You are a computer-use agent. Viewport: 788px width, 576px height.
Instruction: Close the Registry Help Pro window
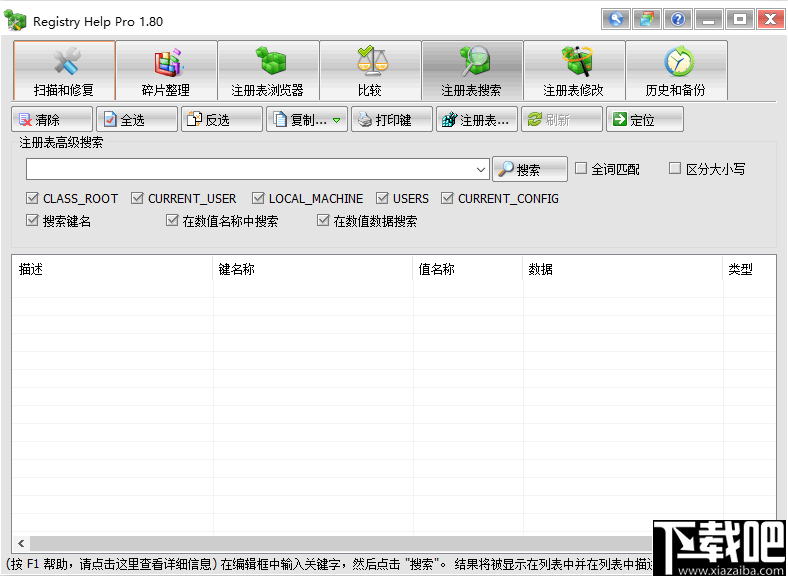[x=770, y=20]
